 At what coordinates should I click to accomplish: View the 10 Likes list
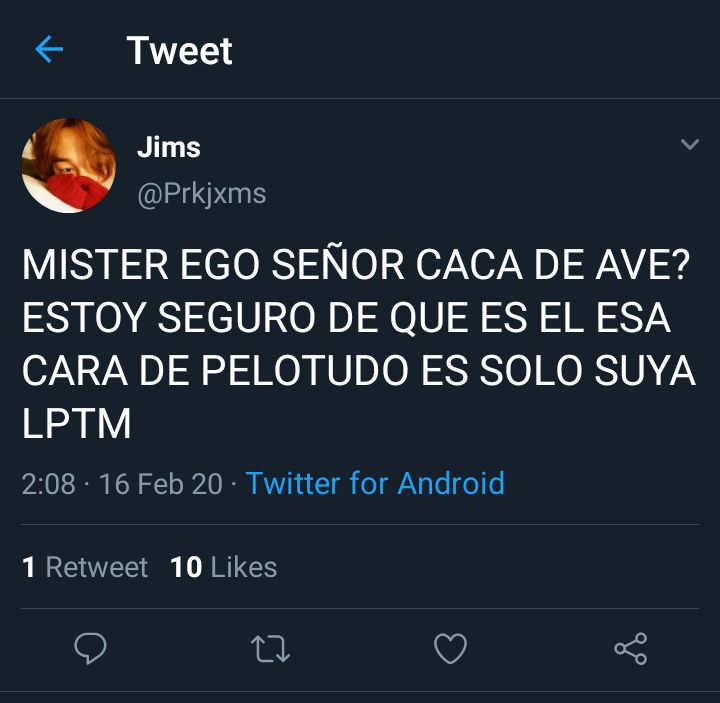(x=224, y=567)
